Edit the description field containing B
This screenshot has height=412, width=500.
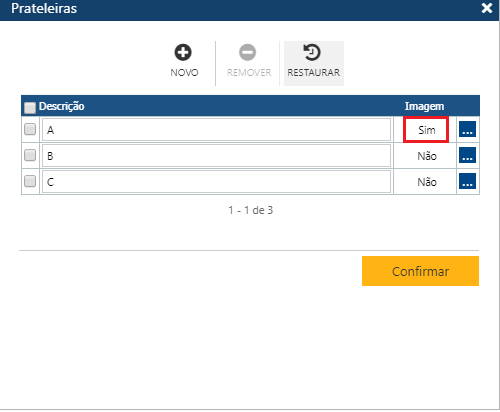(216, 156)
